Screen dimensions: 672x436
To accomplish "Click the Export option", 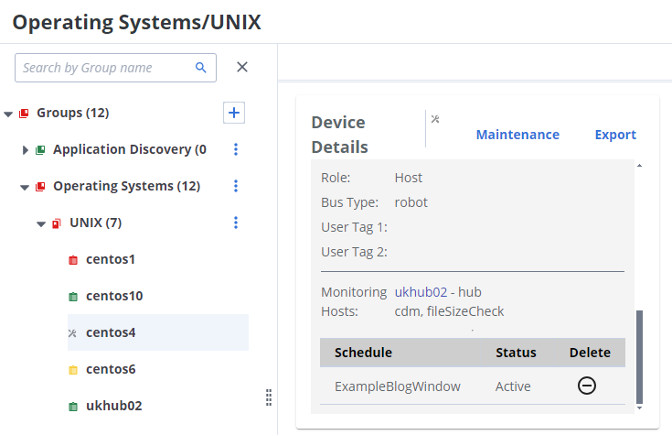I will point(615,135).
